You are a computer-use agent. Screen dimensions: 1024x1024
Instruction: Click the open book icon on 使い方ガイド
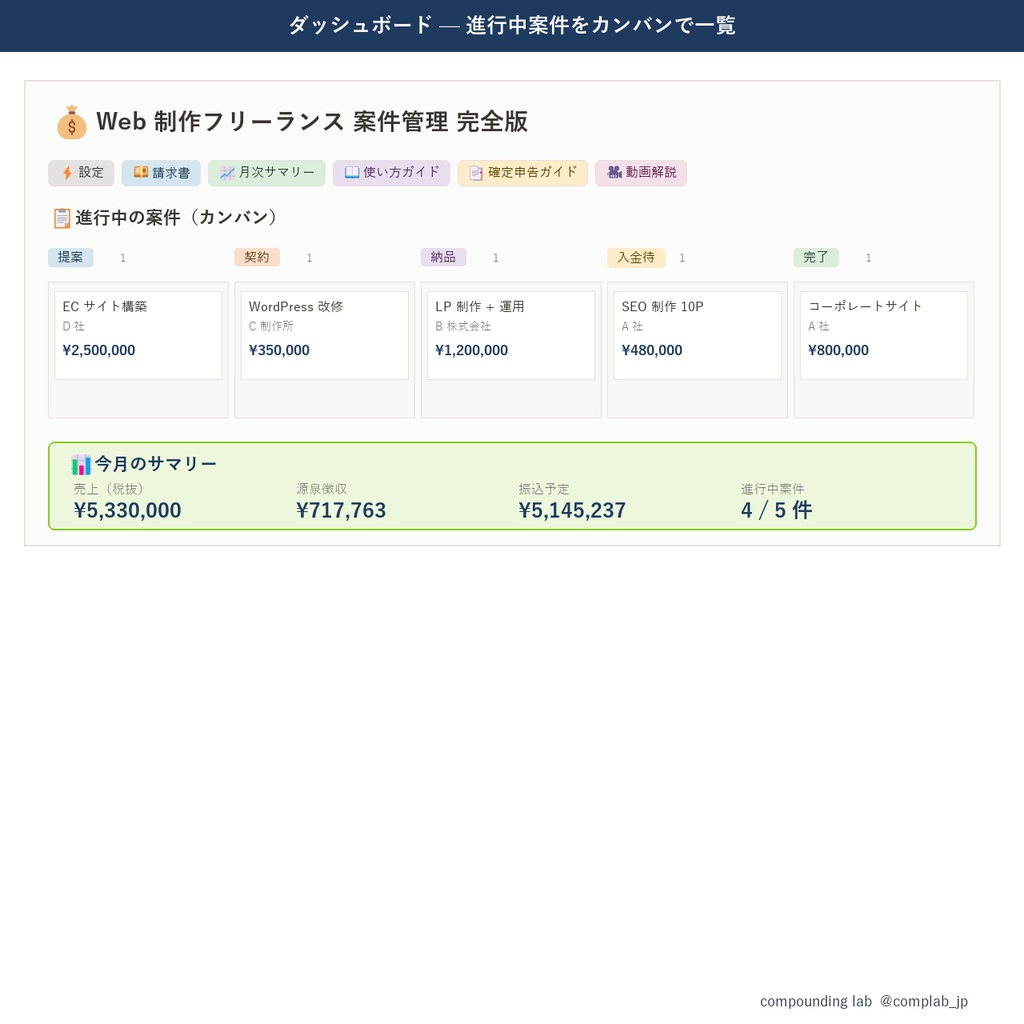tap(352, 172)
